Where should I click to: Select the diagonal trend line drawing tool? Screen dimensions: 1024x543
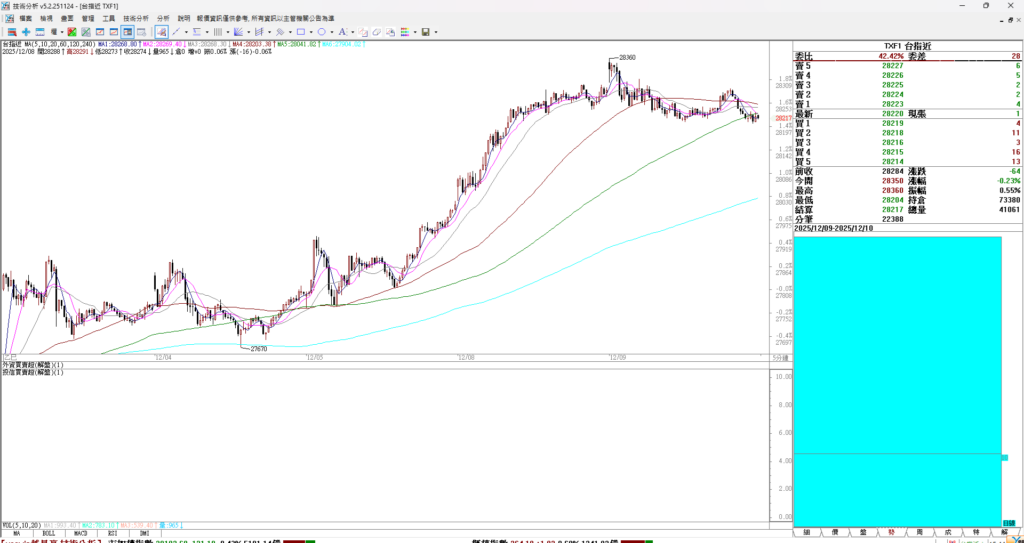[x=175, y=32]
